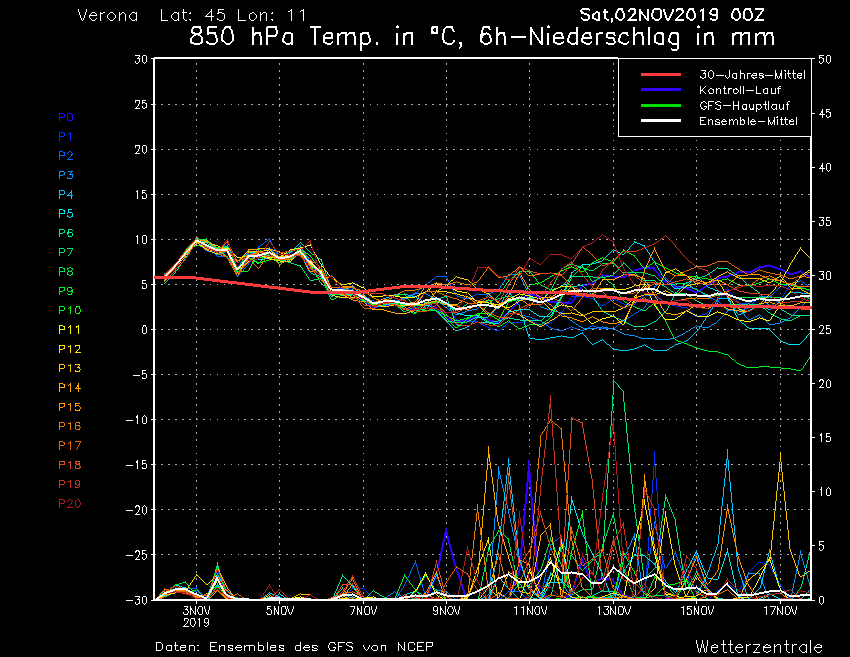This screenshot has height=657, width=850.
Task: Click the P9 ensemble member label
Action: coord(66,291)
